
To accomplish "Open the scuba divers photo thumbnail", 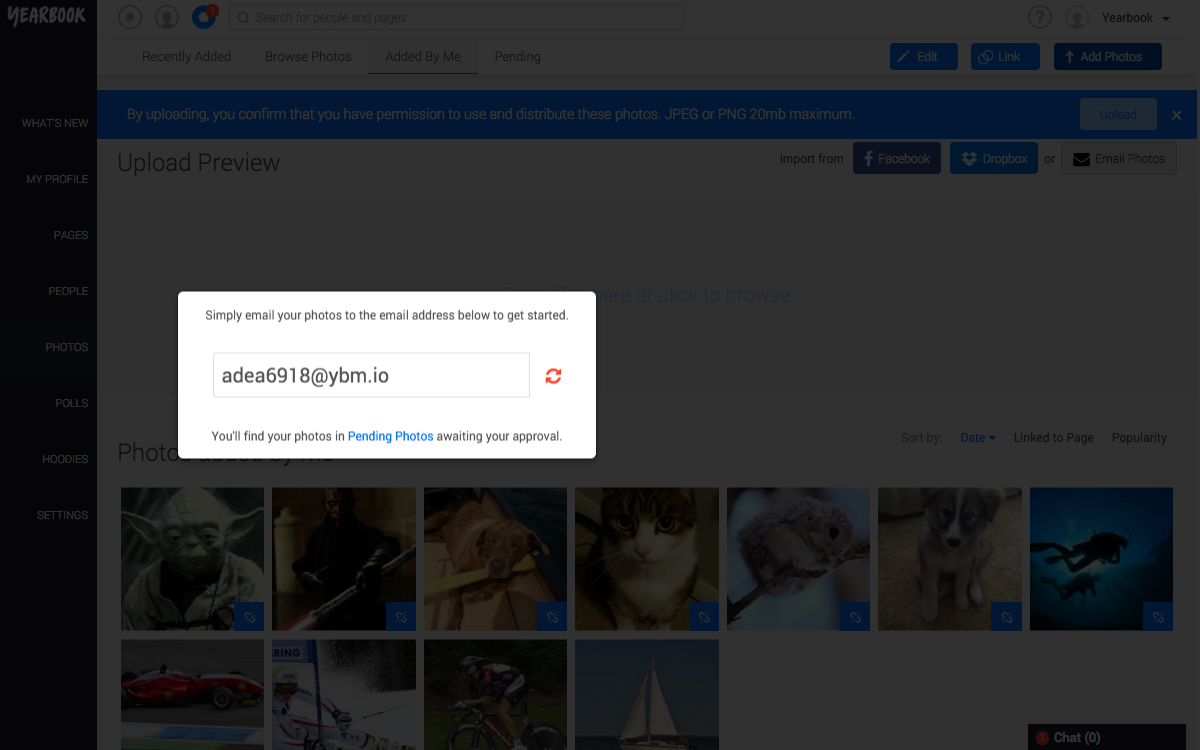I will 1101,559.
